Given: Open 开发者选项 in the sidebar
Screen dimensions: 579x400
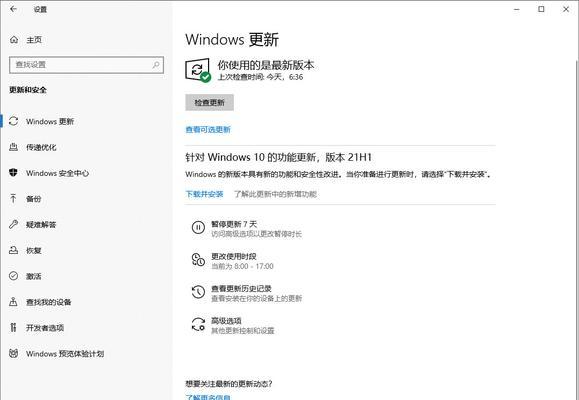Looking at the screenshot, I should point(45,328).
